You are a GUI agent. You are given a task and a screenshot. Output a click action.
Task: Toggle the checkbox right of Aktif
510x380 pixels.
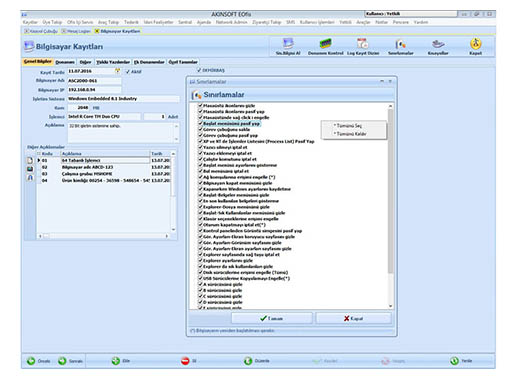click(199, 70)
